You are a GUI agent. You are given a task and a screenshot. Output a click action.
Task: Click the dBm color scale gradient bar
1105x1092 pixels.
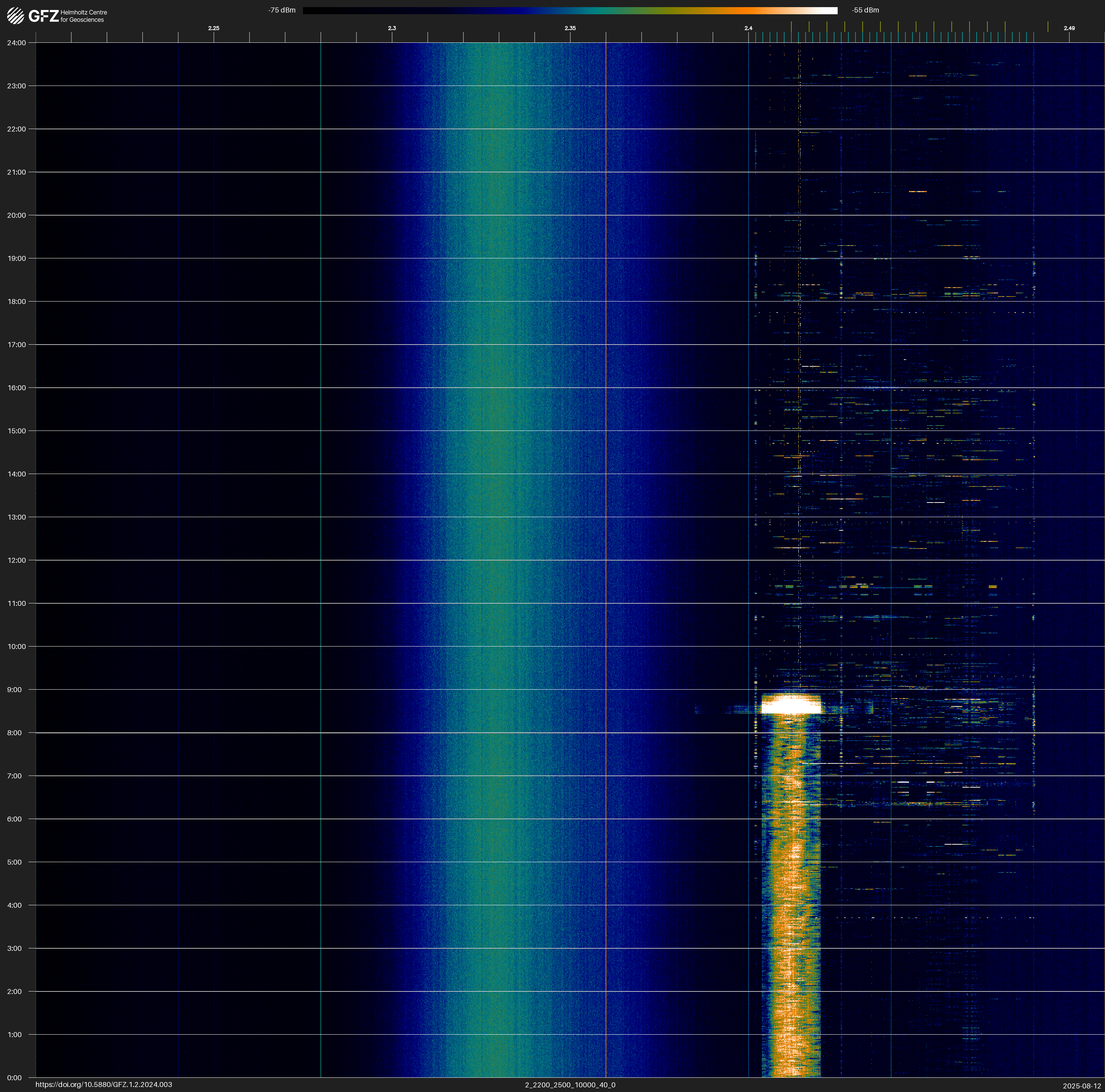click(570, 10)
